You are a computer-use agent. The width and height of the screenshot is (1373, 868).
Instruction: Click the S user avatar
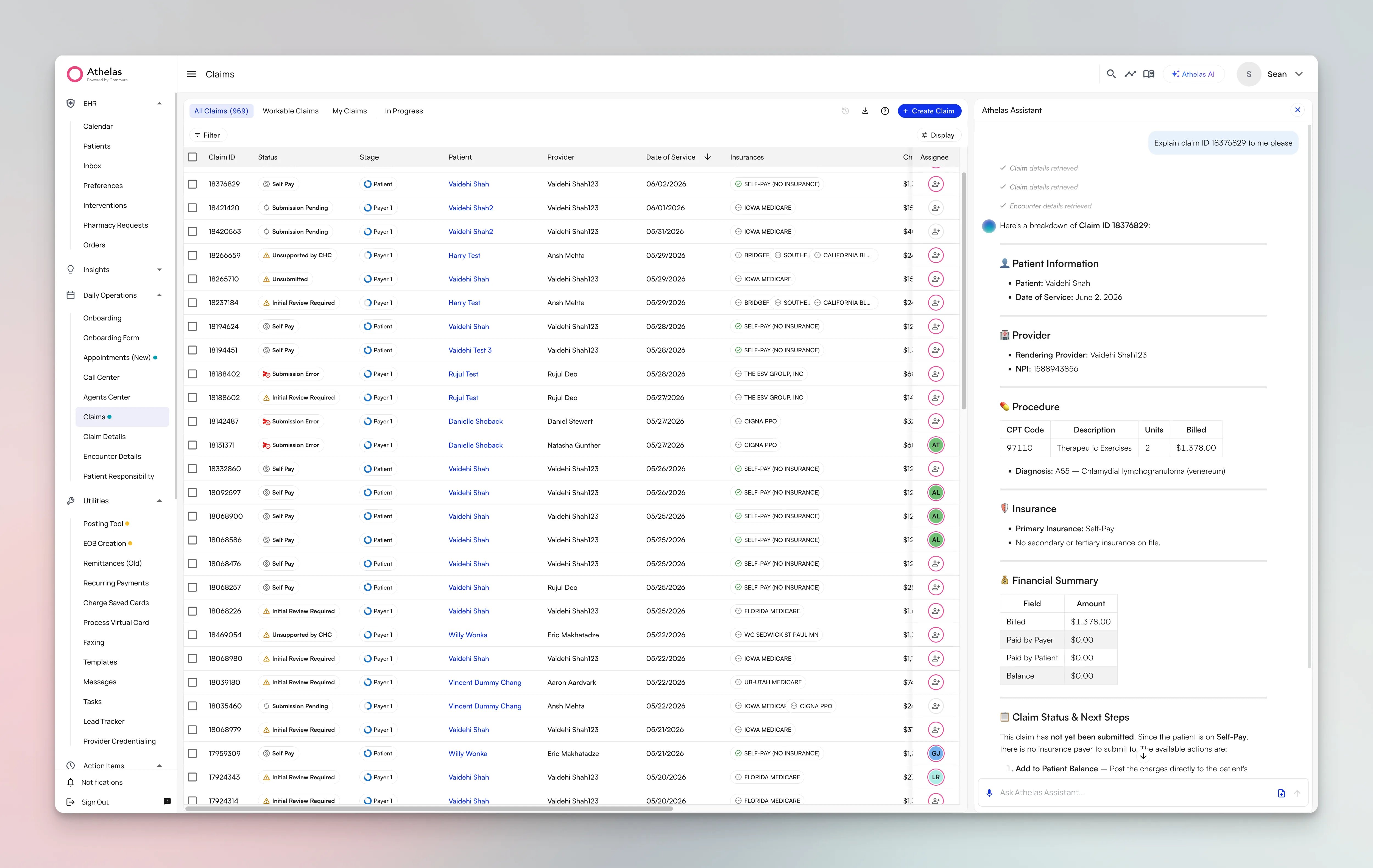pyautogui.click(x=1249, y=74)
